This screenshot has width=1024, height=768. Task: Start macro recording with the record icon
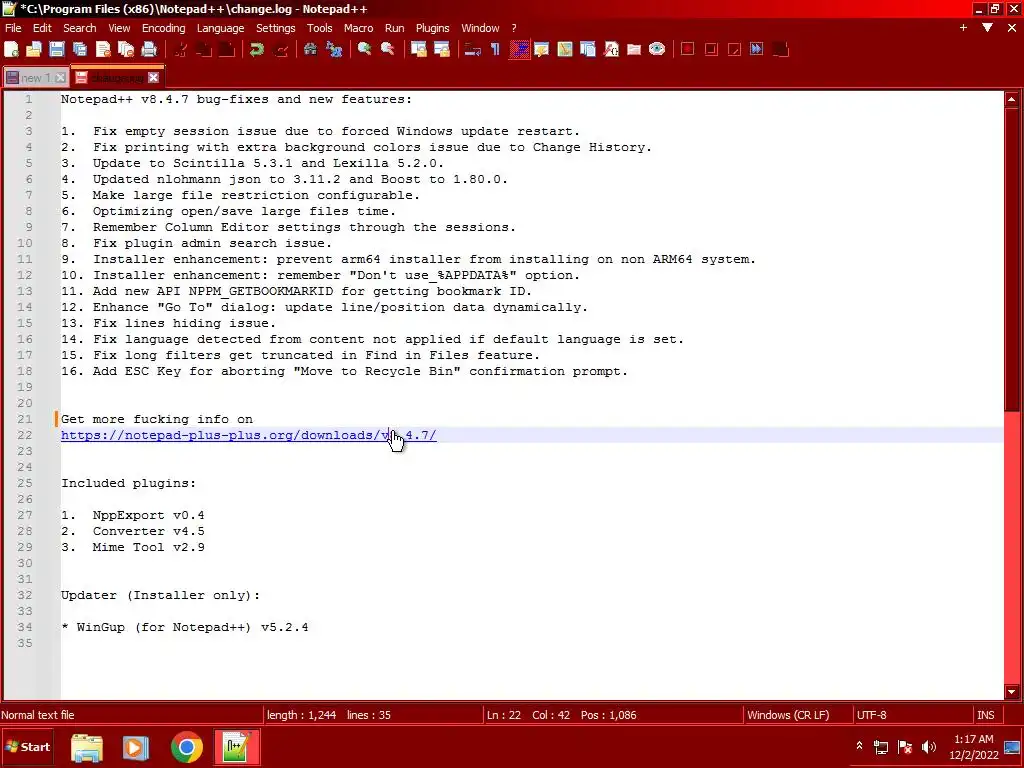(x=688, y=49)
